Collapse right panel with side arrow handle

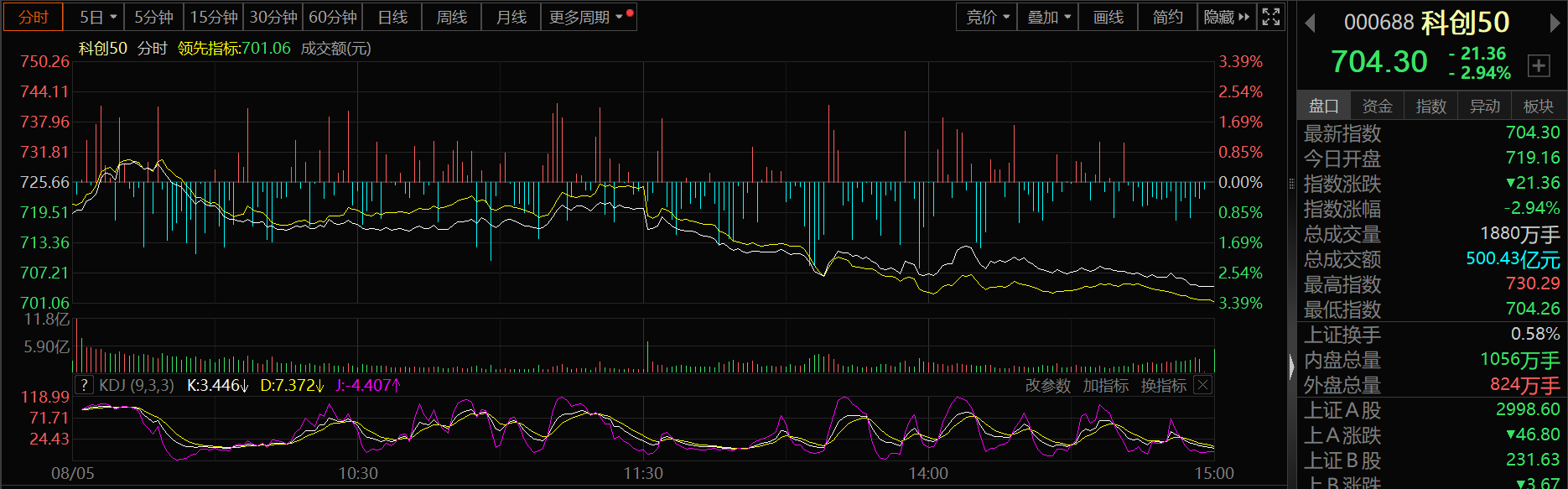coord(1291,366)
